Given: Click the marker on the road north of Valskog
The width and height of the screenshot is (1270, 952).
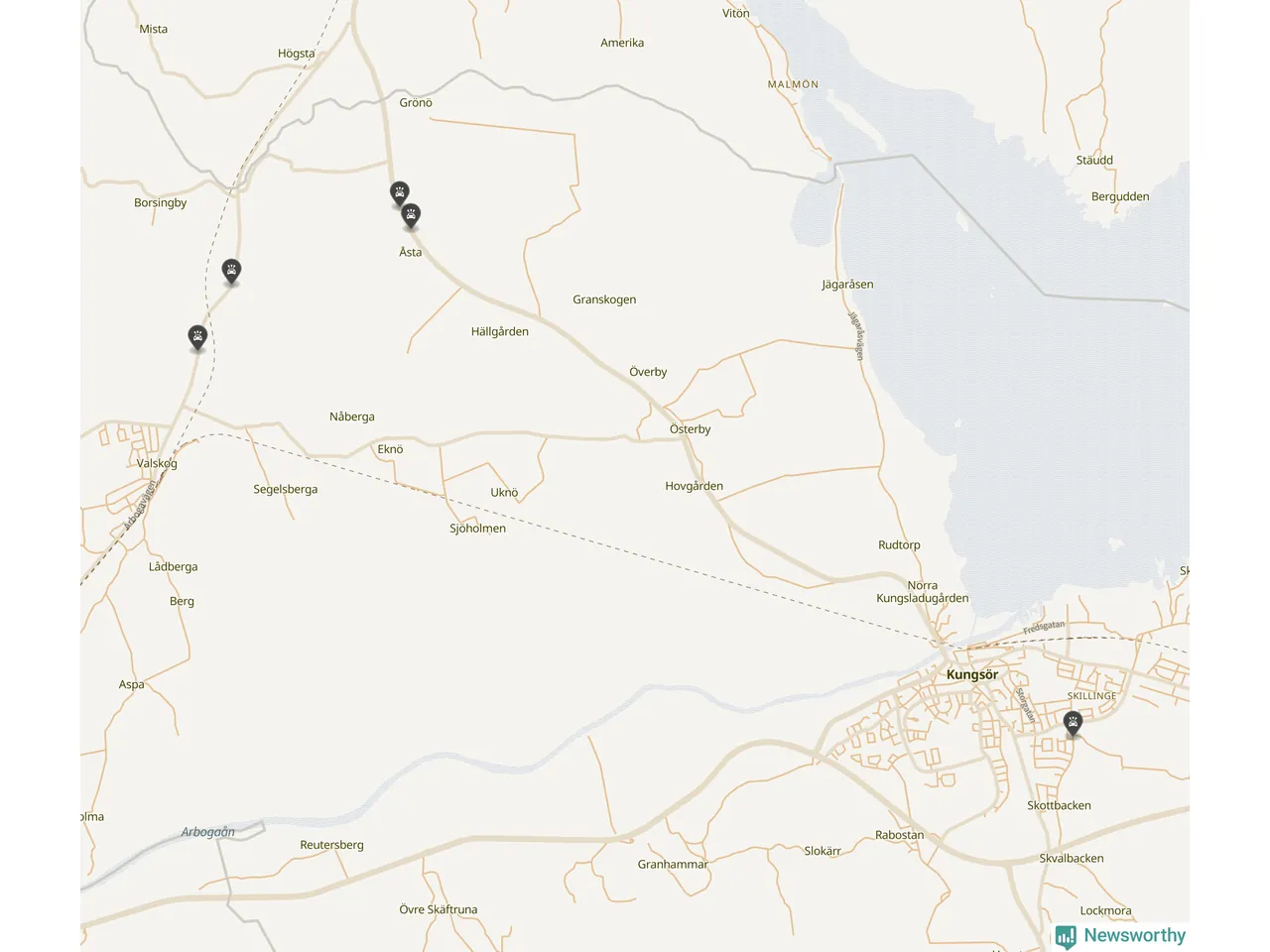Looking at the screenshot, I should point(197,338).
